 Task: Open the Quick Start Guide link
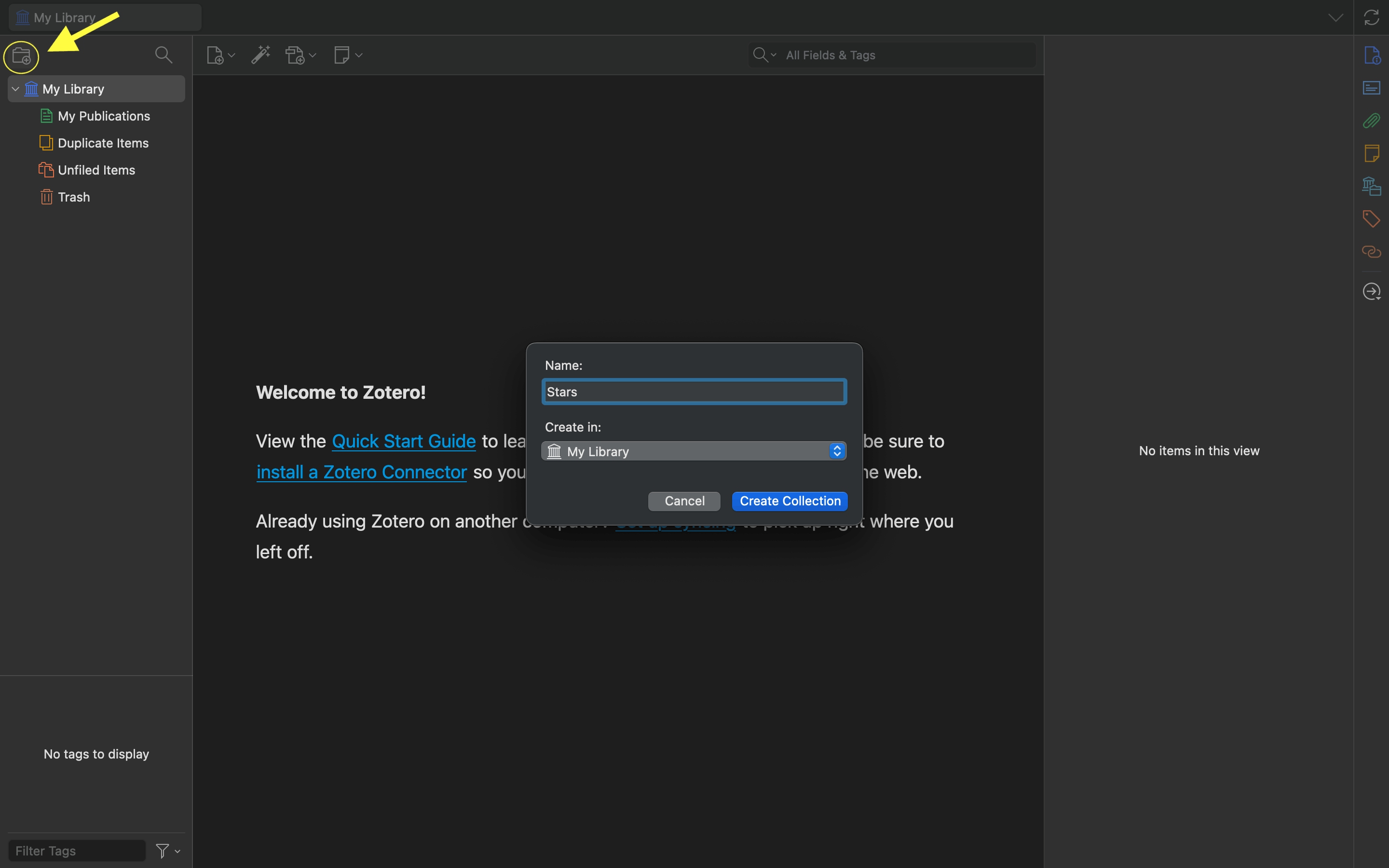tap(404, 441)
